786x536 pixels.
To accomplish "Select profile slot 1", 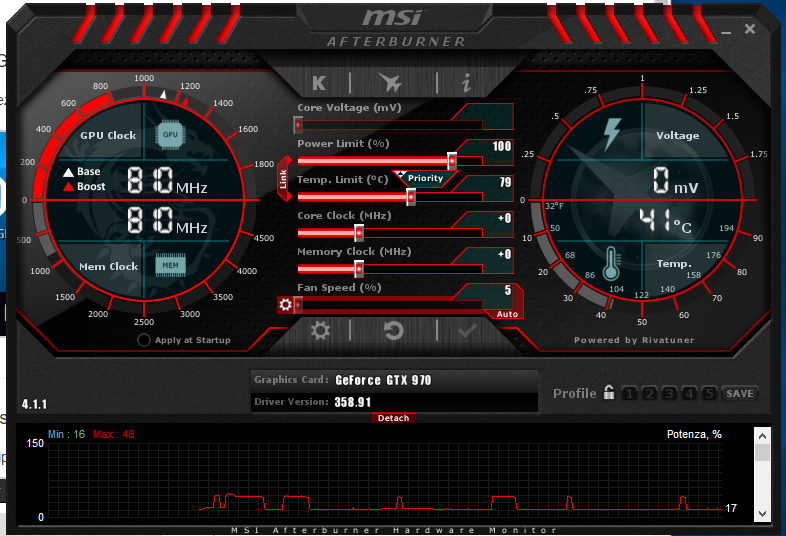I will click(630, 394).
